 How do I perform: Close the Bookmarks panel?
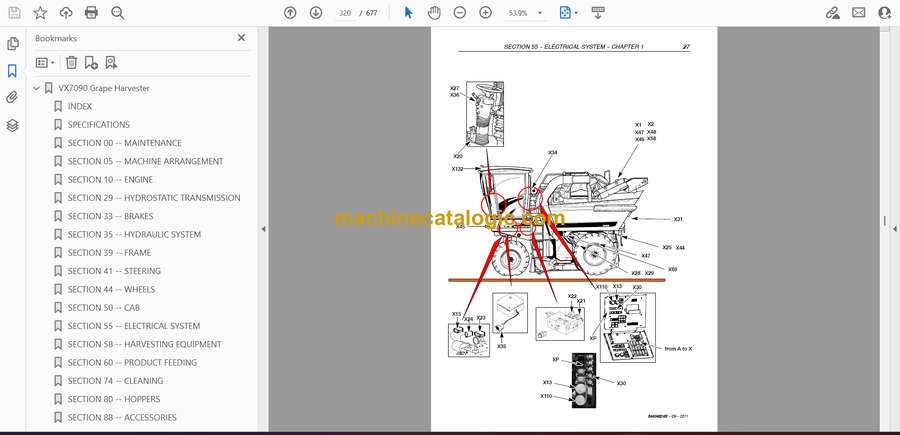[x=241, y=38]
